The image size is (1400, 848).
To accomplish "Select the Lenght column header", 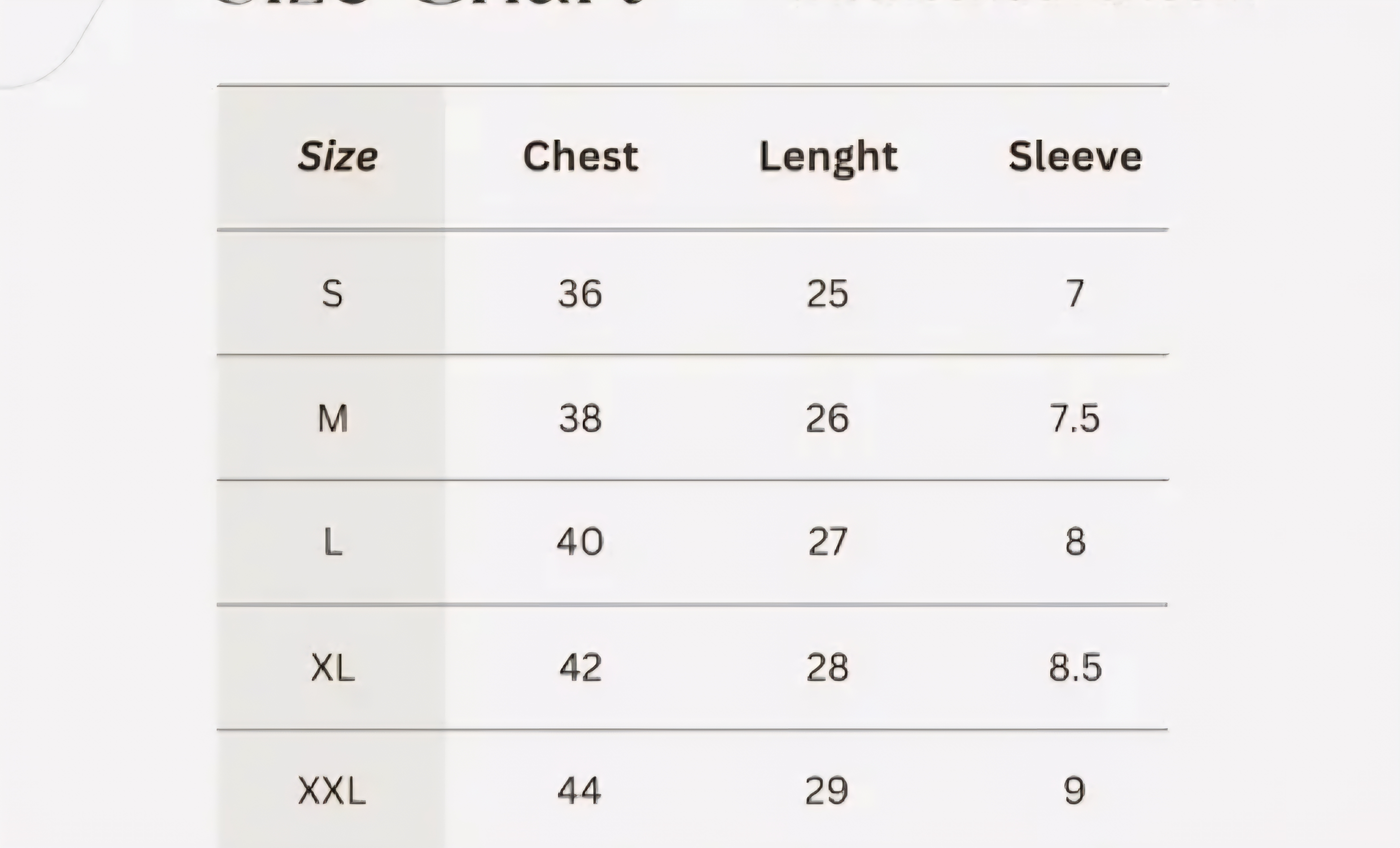I will (828, 158).
